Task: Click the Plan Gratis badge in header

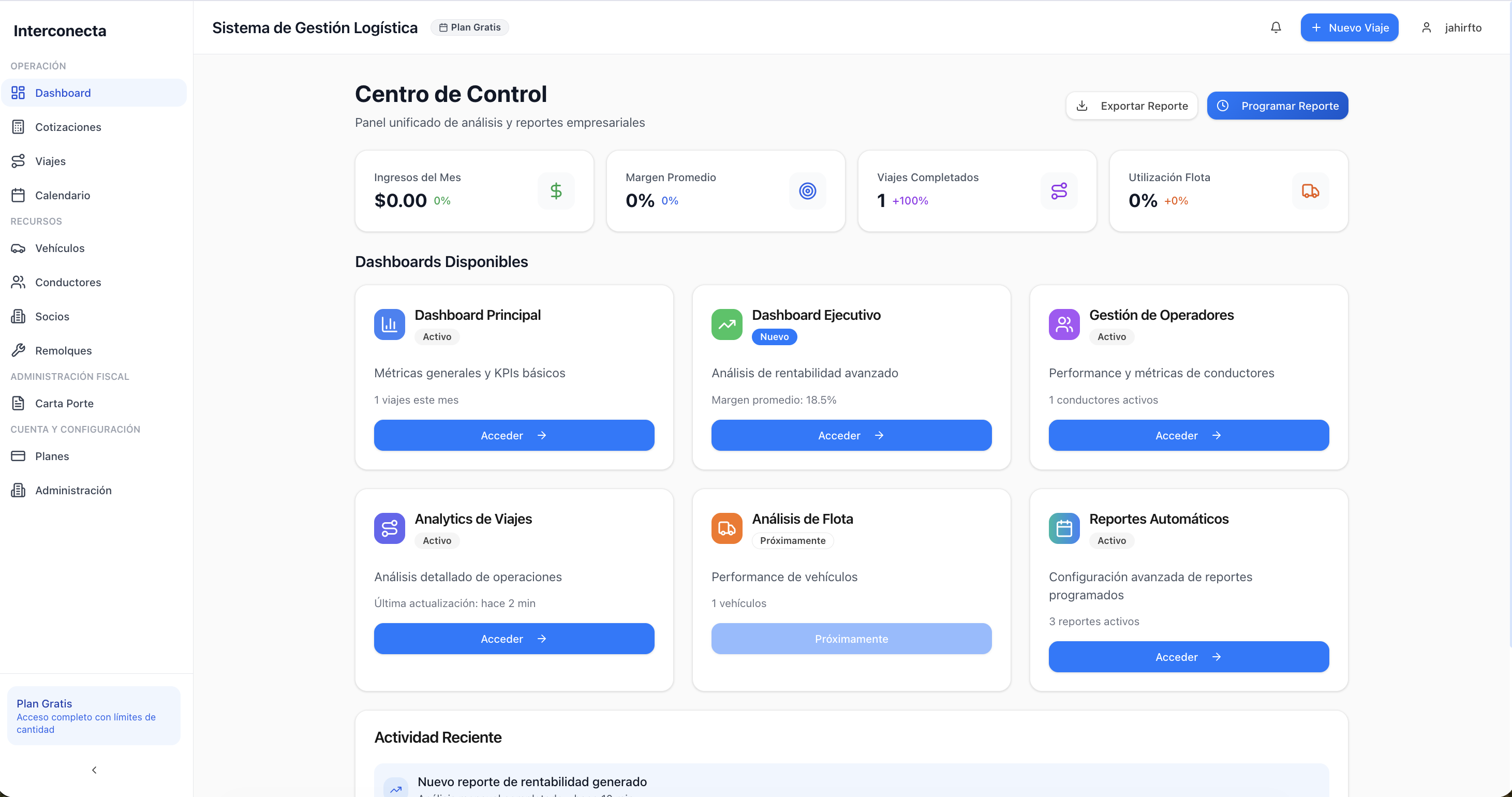Action: [x=469, y=27]
